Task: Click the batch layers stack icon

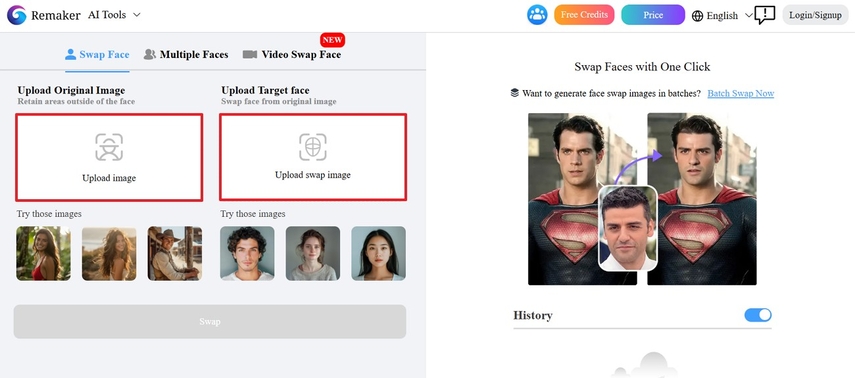Action: point(515,93)
